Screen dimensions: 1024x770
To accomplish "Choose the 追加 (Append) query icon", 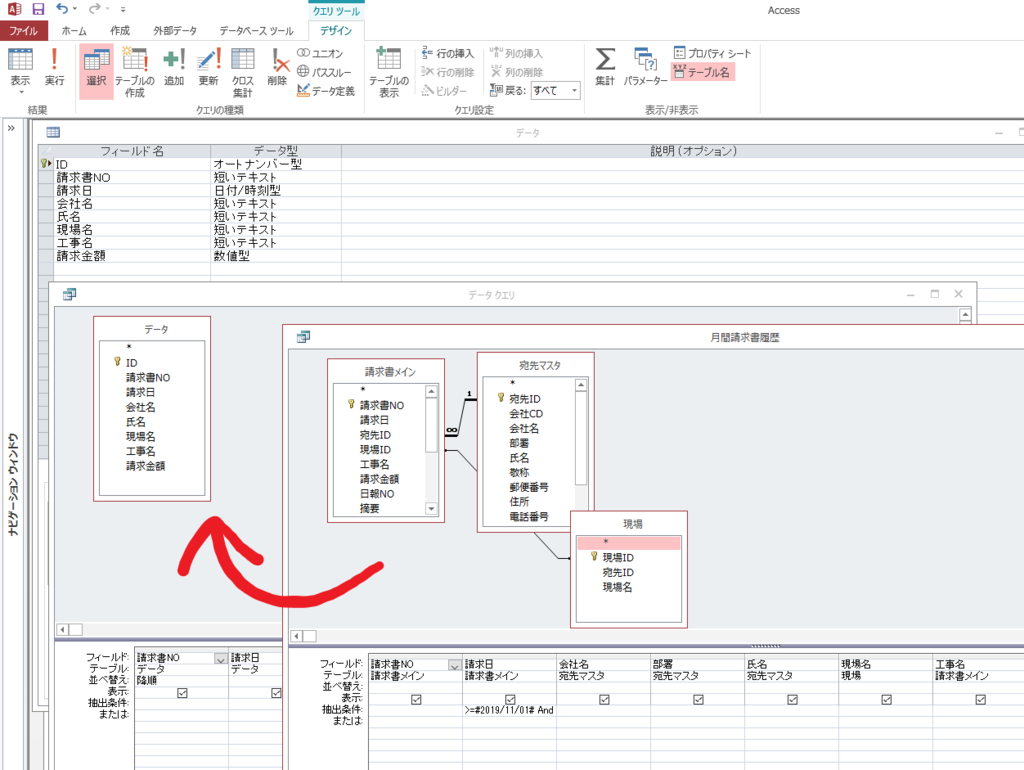I will pos(174,66).
